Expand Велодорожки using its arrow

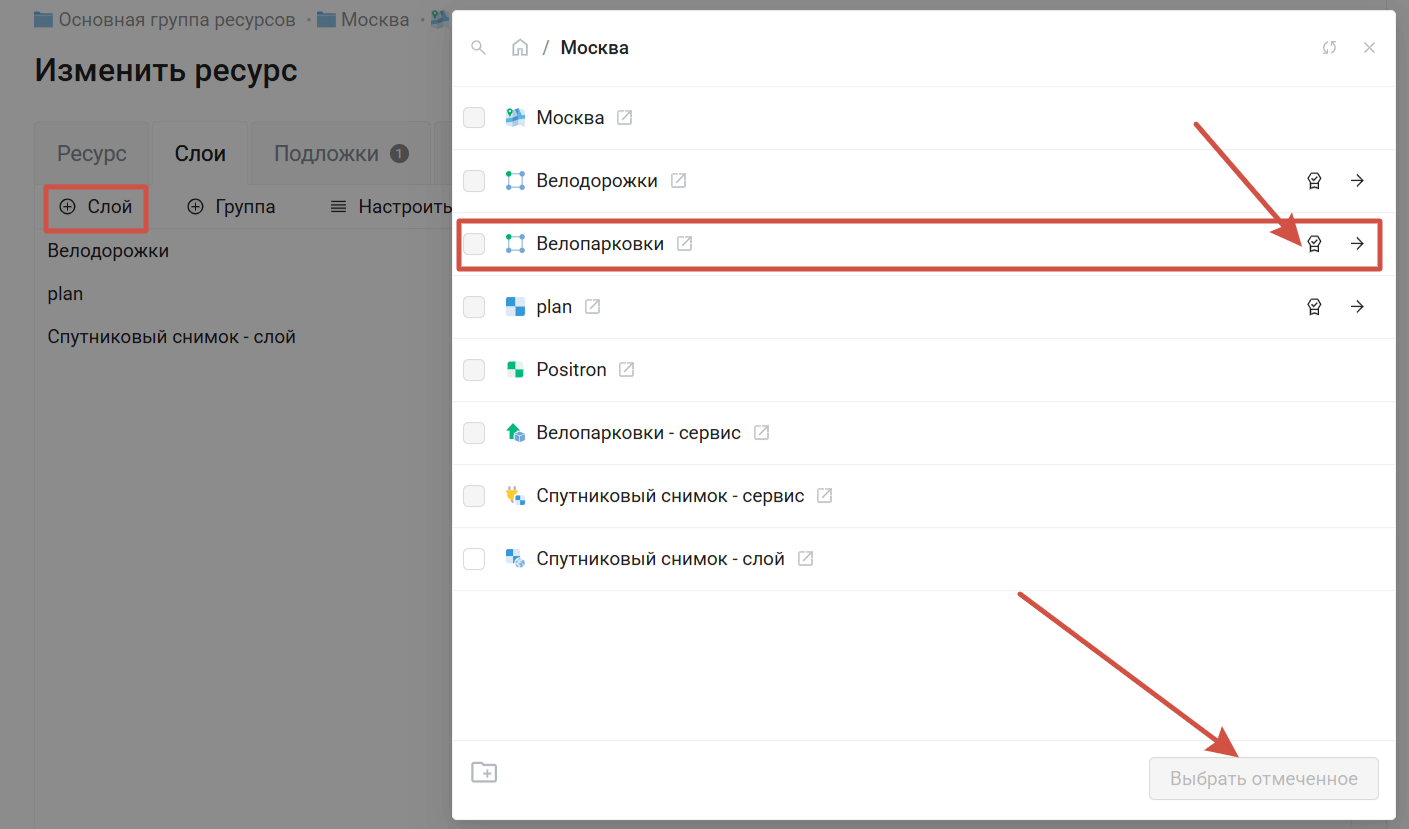(1357, 181)
